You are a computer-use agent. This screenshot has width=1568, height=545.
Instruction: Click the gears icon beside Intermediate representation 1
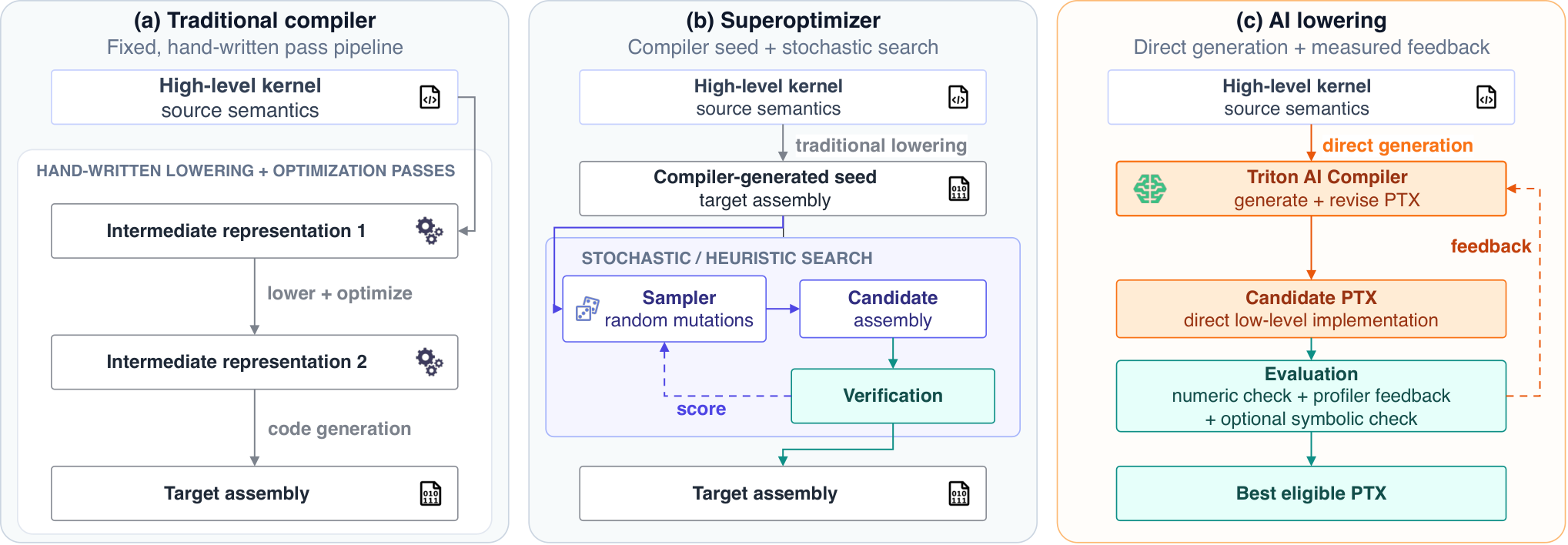coord(430,230)
